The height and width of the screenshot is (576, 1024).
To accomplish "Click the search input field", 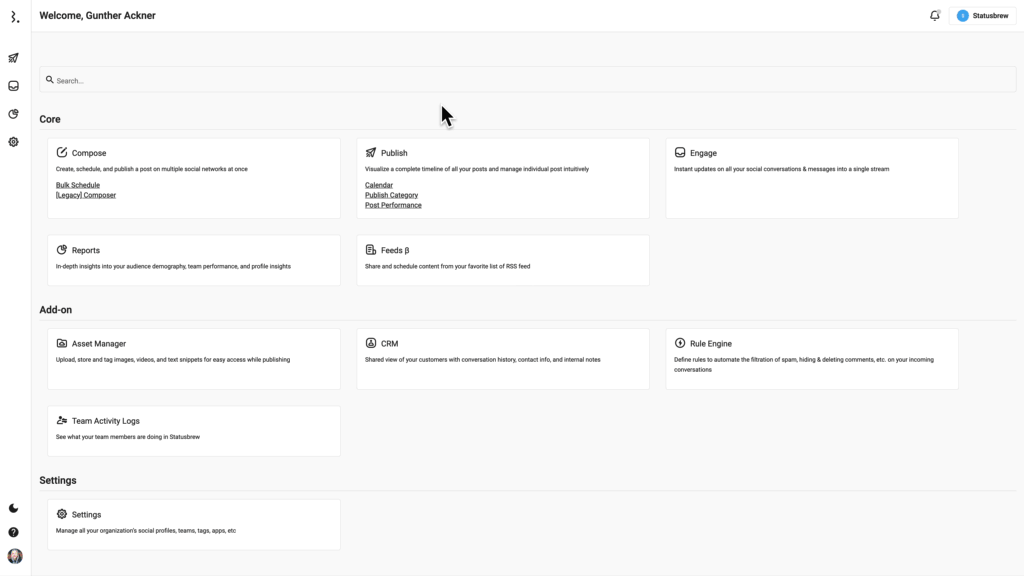I will click(x=528, y=80).
